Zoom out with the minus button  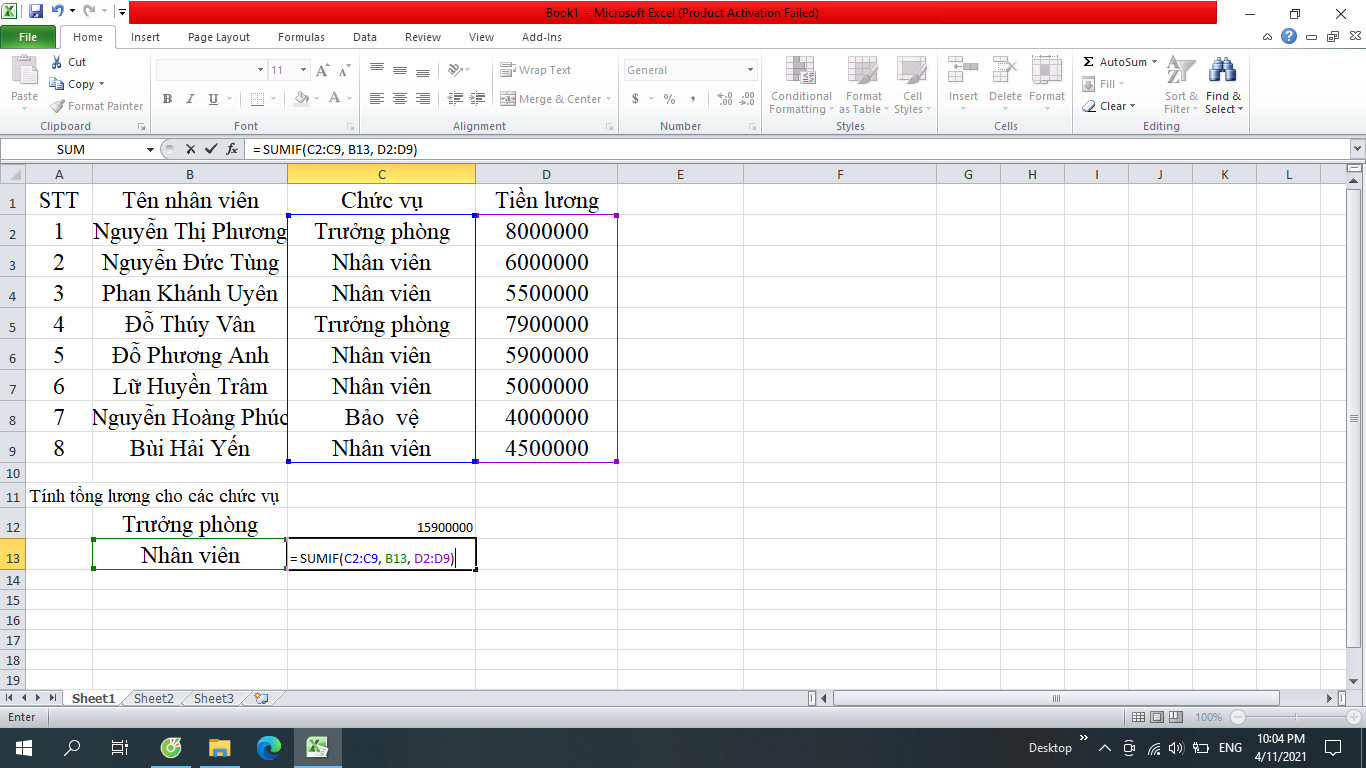pyautogui.click(x=1238, y=717)
